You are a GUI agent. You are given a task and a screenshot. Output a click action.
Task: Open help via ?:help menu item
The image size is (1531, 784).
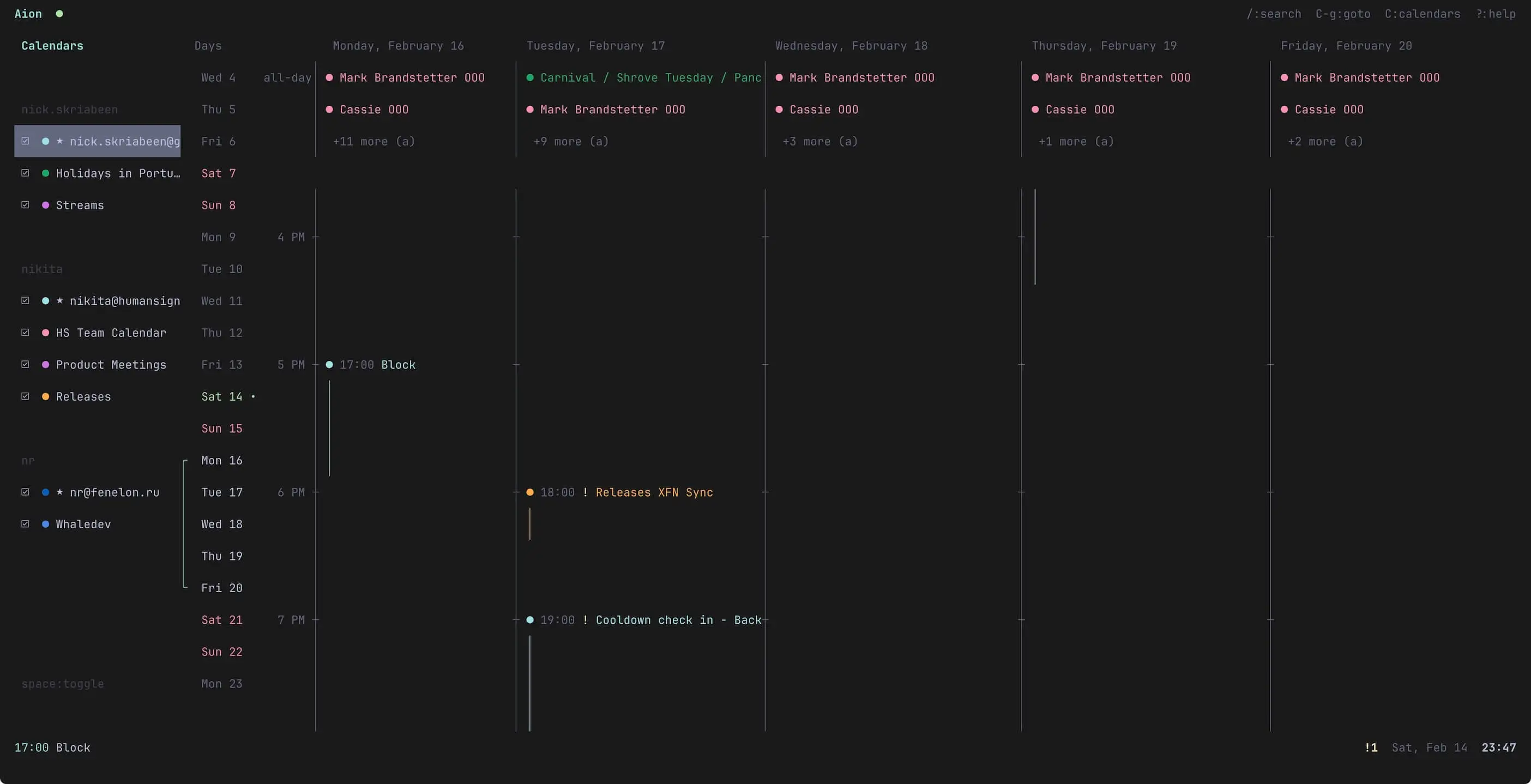click(x=1496, y=14)
